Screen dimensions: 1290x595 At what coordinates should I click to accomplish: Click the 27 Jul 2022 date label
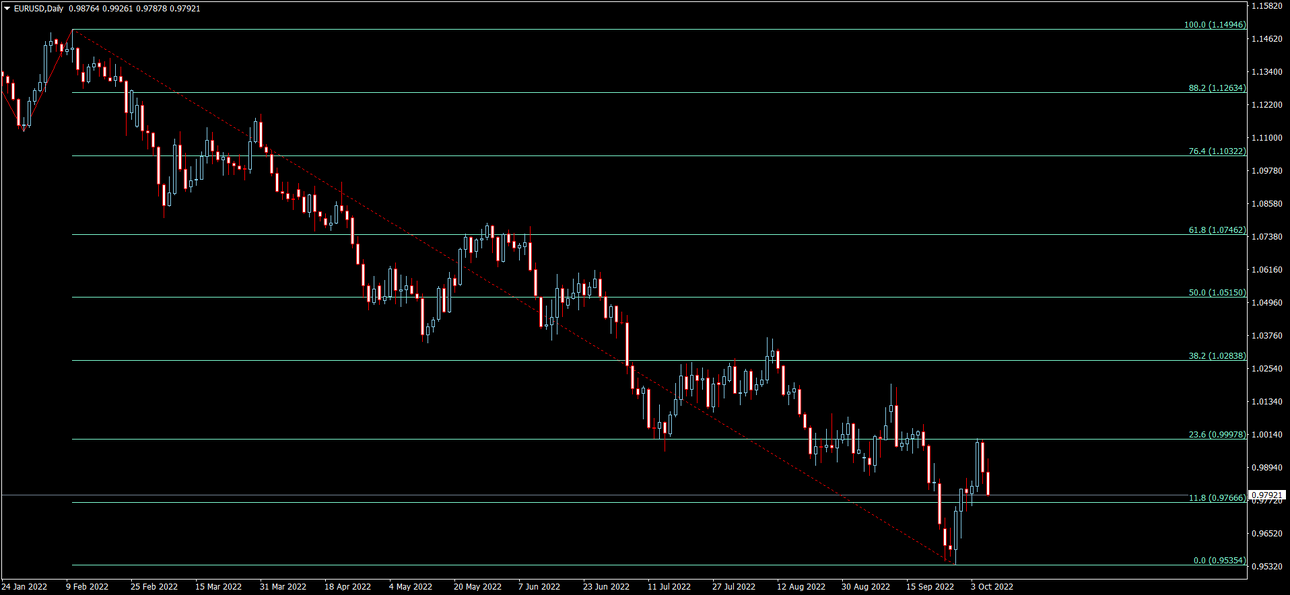coord(735,587)
